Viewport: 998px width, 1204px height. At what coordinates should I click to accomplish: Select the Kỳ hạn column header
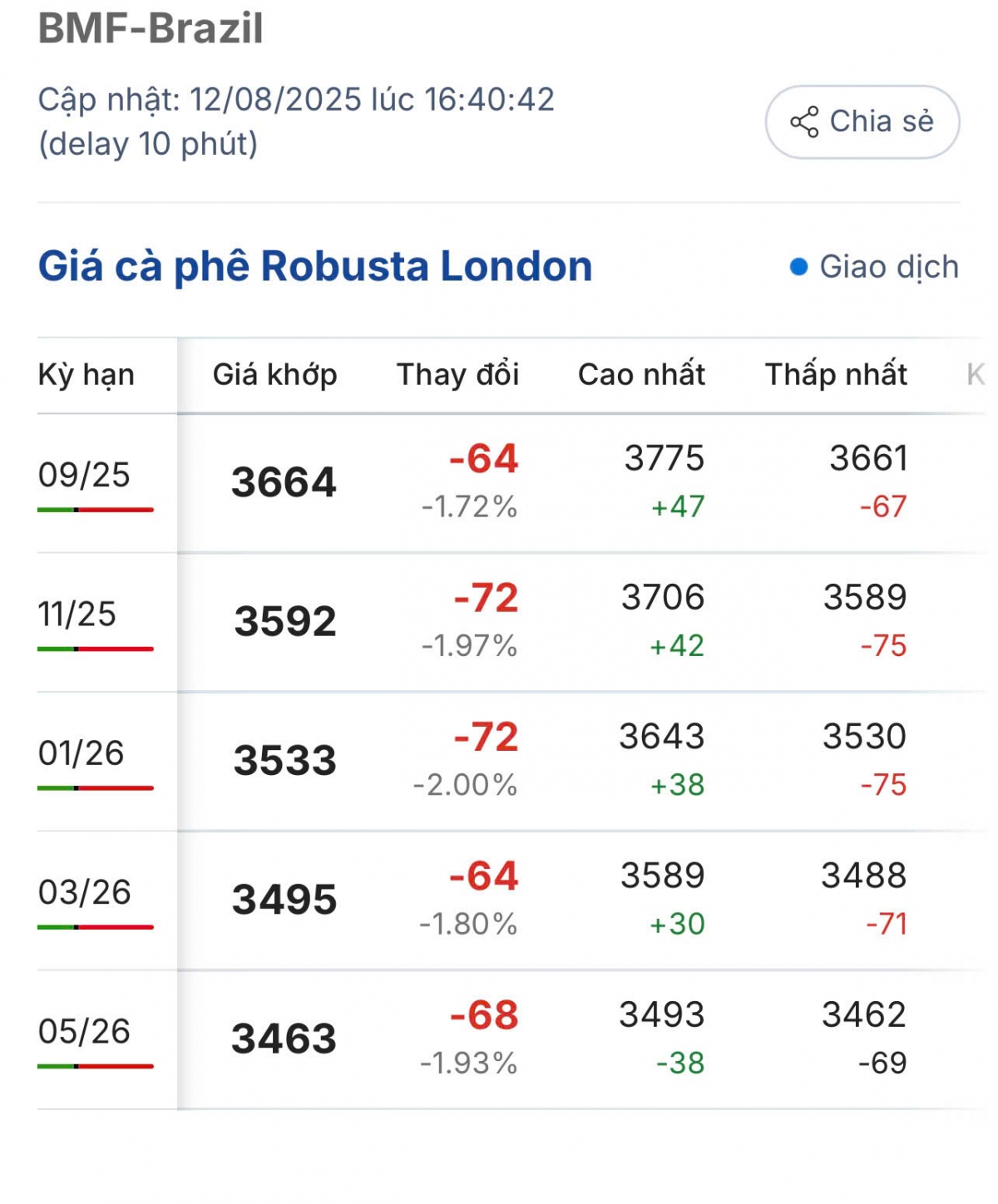tap(86, 375)
